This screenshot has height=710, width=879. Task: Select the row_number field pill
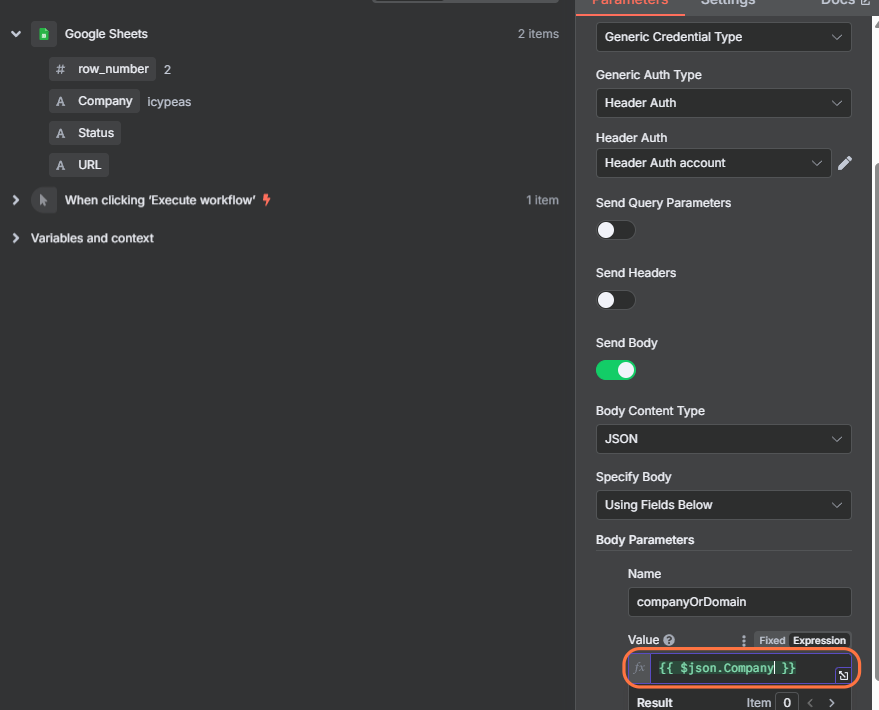pyautogui.click(x=103, y=69)
